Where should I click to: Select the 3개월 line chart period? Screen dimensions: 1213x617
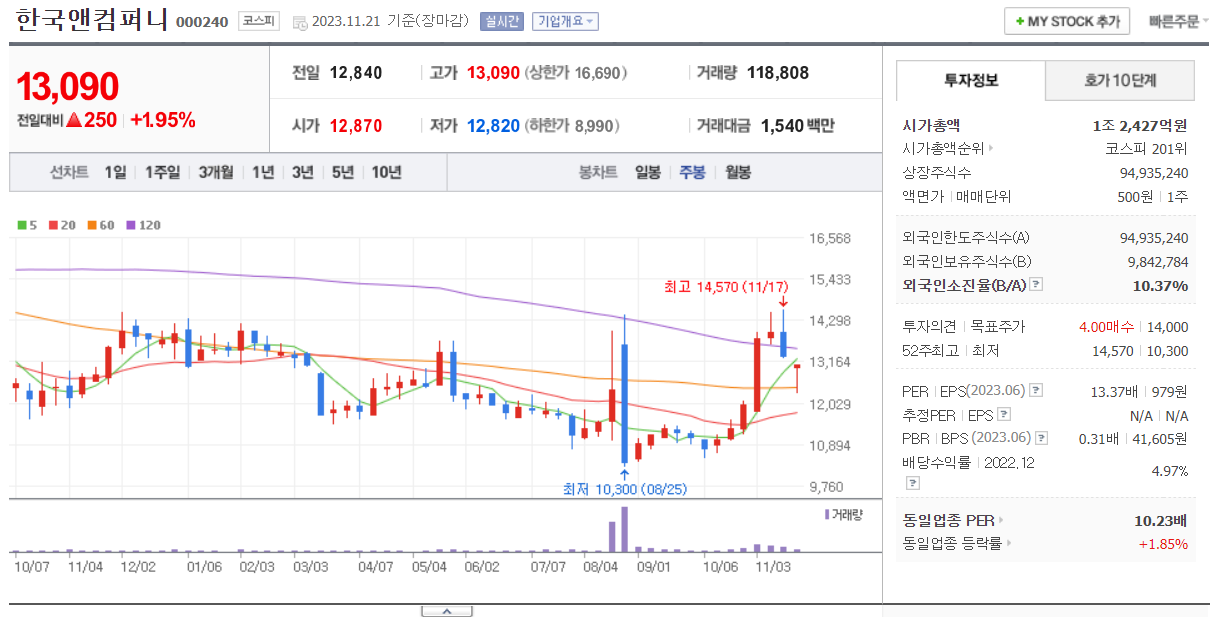coord(215,172)
